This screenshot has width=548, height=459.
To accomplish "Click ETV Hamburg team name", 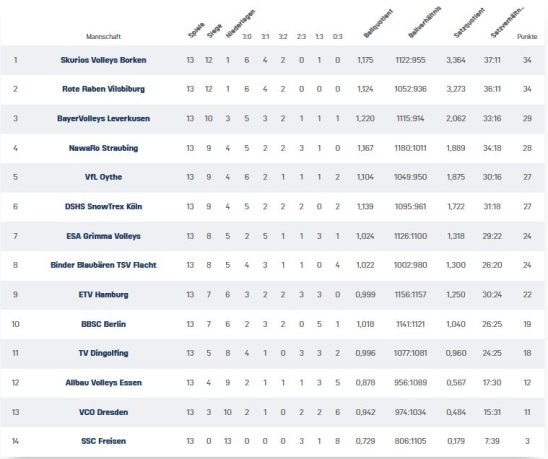I will (103, 295).
